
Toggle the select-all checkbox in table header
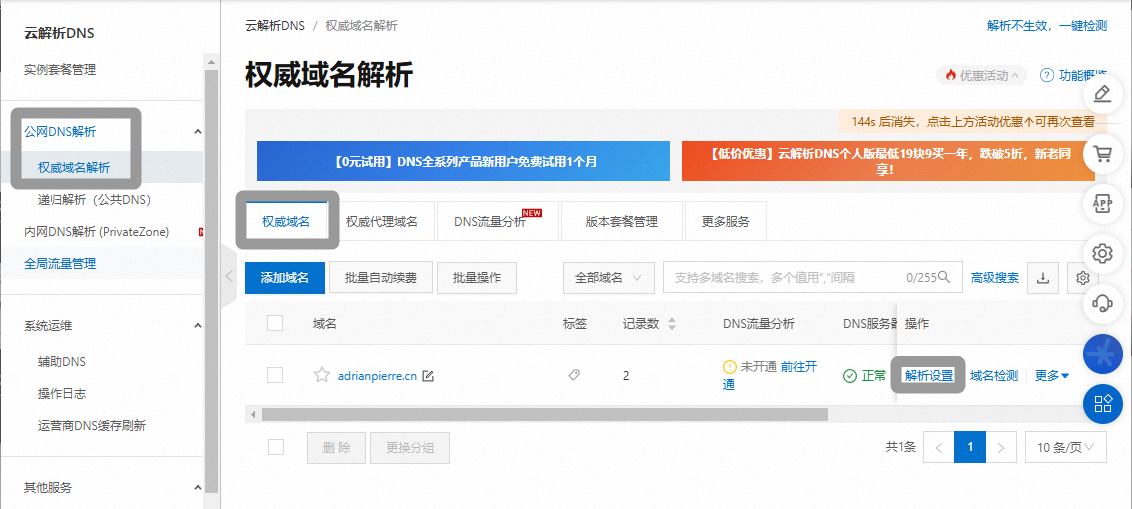pyautogui.click(x=275, y=323)
